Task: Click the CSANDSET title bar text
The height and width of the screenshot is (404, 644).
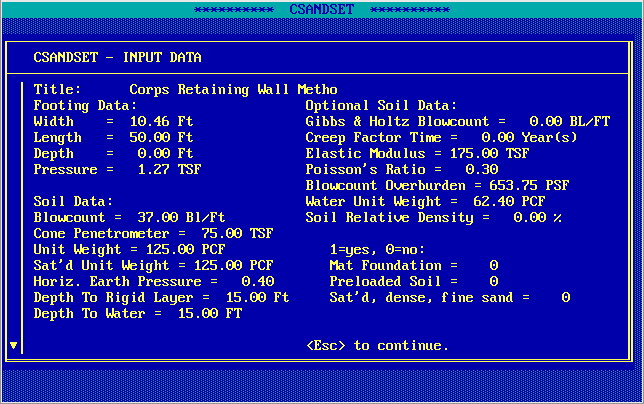Action: 321,9
